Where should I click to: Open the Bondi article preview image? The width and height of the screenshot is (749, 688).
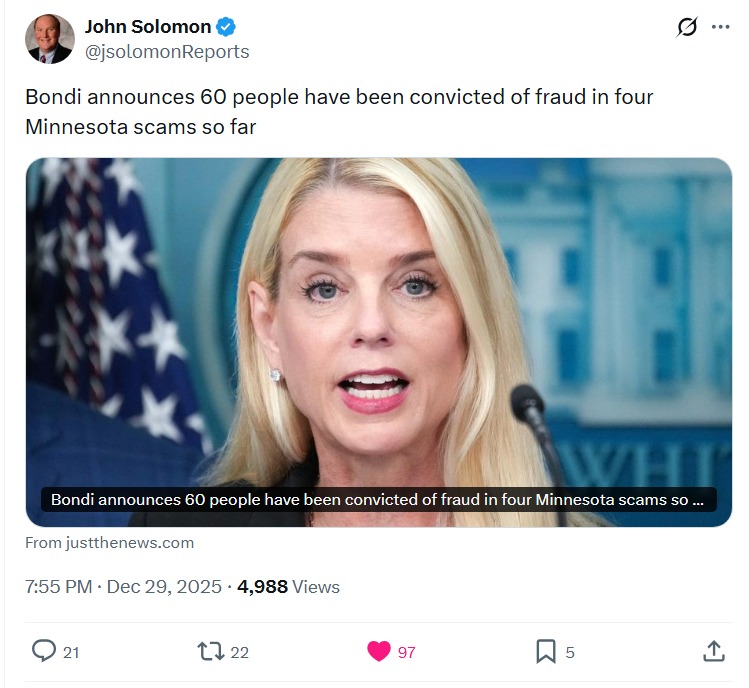coord(379,342)
